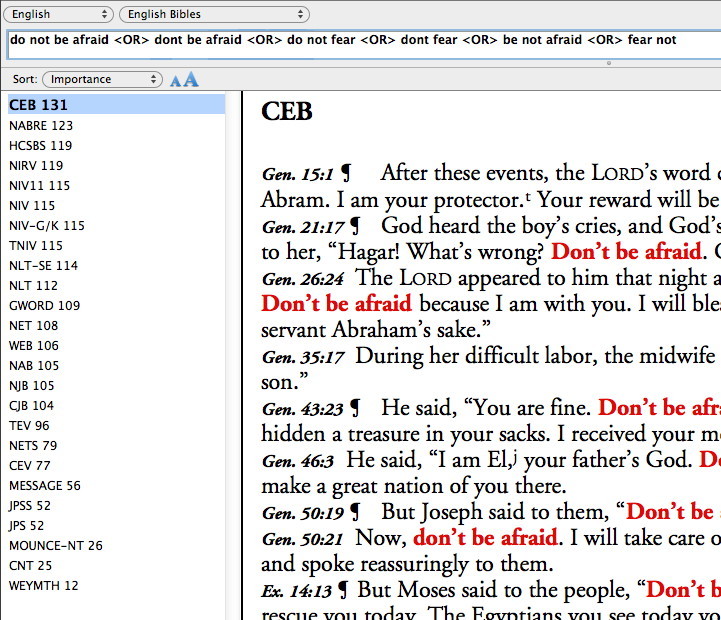721x620 pixels.
Task: Open the English Bibles collection dropdown
Action: (x=214, y=15)
